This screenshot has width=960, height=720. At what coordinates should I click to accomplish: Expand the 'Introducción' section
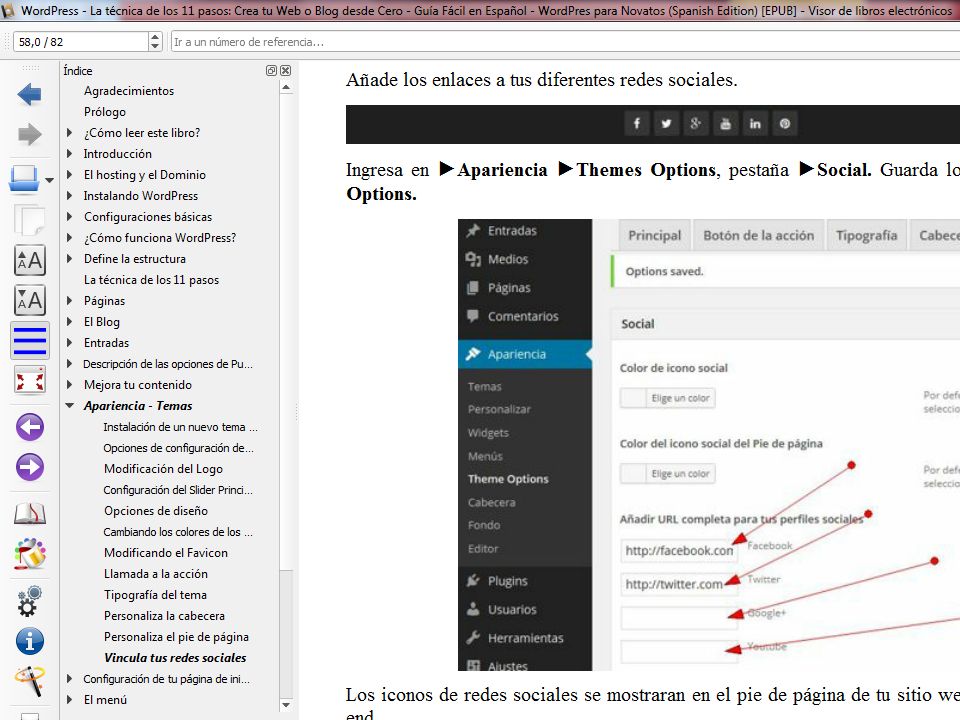(x=69, y=154)
